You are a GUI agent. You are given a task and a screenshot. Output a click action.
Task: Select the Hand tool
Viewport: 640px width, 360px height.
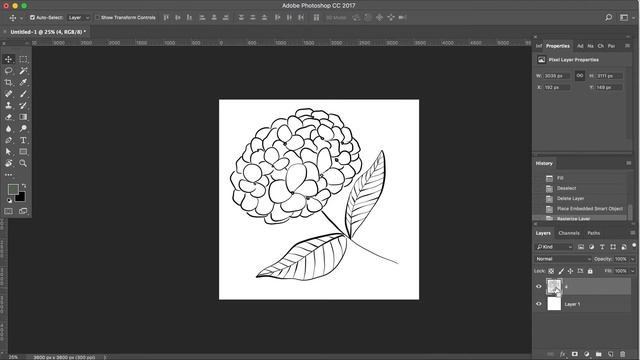pos(9,163)
